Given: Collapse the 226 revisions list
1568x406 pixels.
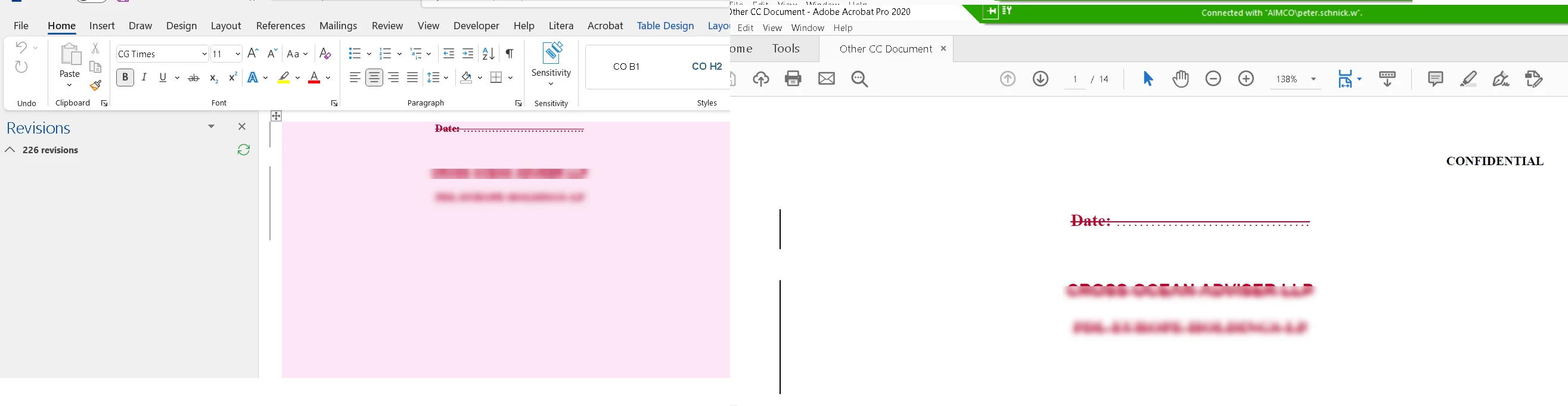Looking at the screenshot, I should point(10,150).
